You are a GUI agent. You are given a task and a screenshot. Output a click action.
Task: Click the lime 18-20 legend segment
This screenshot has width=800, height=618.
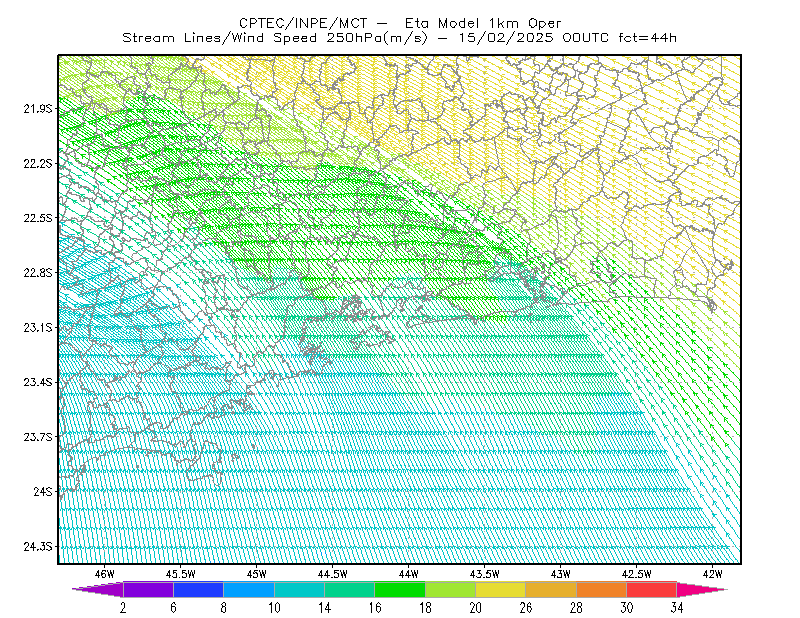451,589
